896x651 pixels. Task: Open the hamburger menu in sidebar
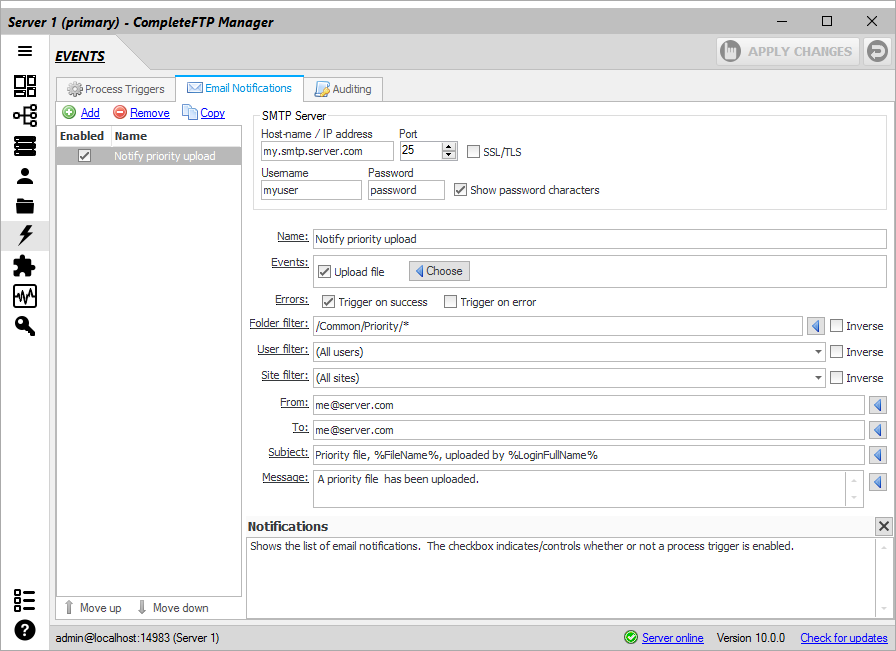tap(25, 51)
